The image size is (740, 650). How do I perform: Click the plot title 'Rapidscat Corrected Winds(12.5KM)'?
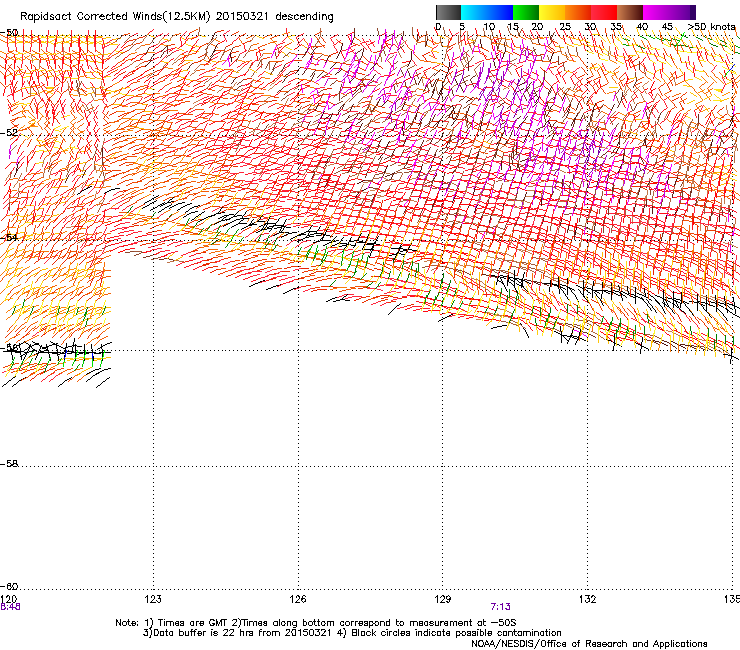coord(115,17)
